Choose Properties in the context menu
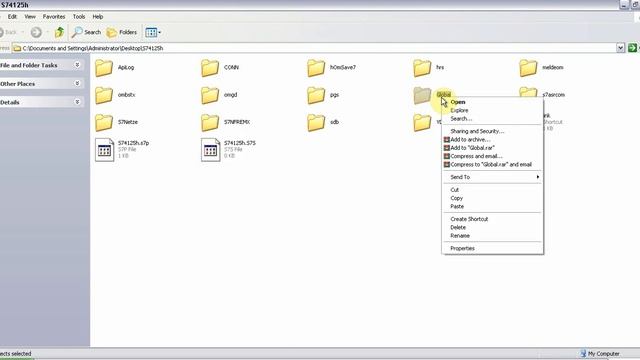The height and width of the screenshot is (360, 640). tap(492, 248)
